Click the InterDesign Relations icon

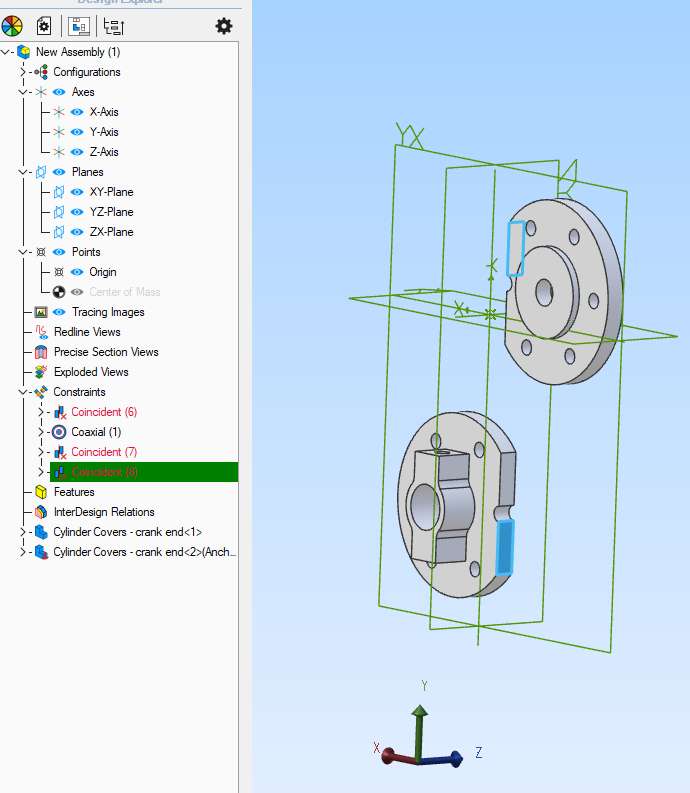tap(41, 512)
